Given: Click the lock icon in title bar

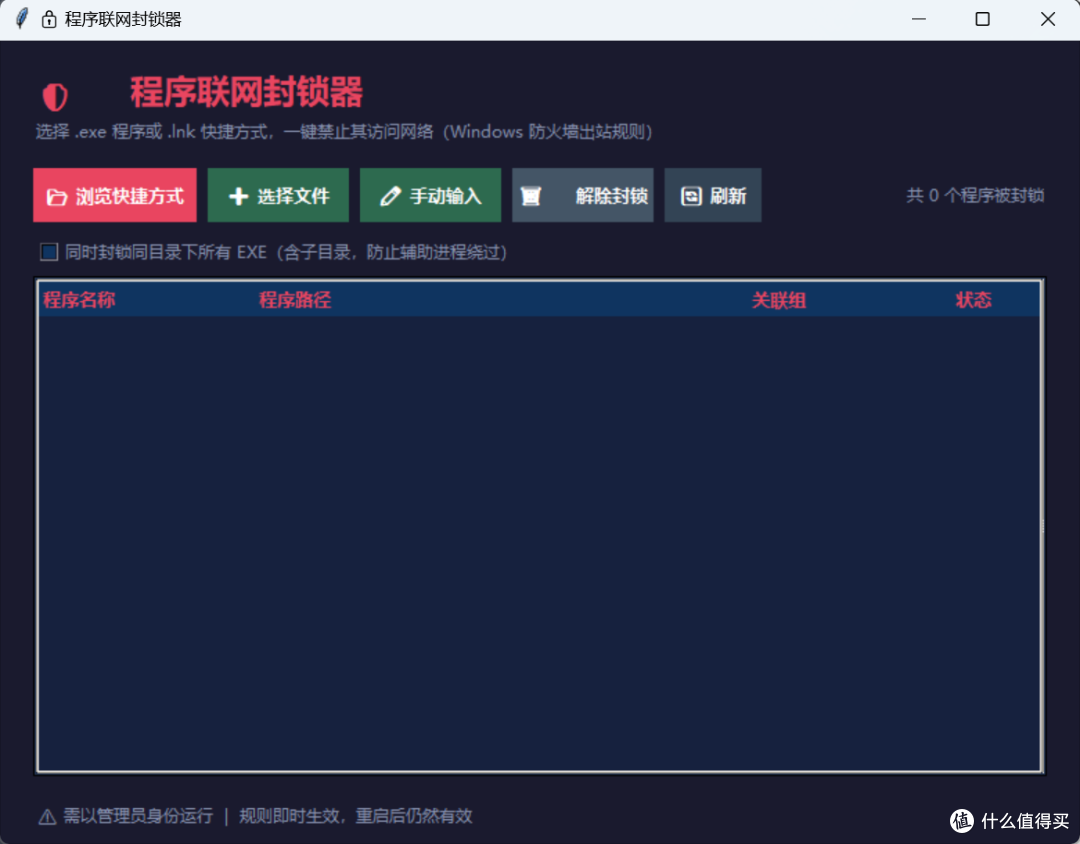Looking at the screenshot, I should 49,19.
